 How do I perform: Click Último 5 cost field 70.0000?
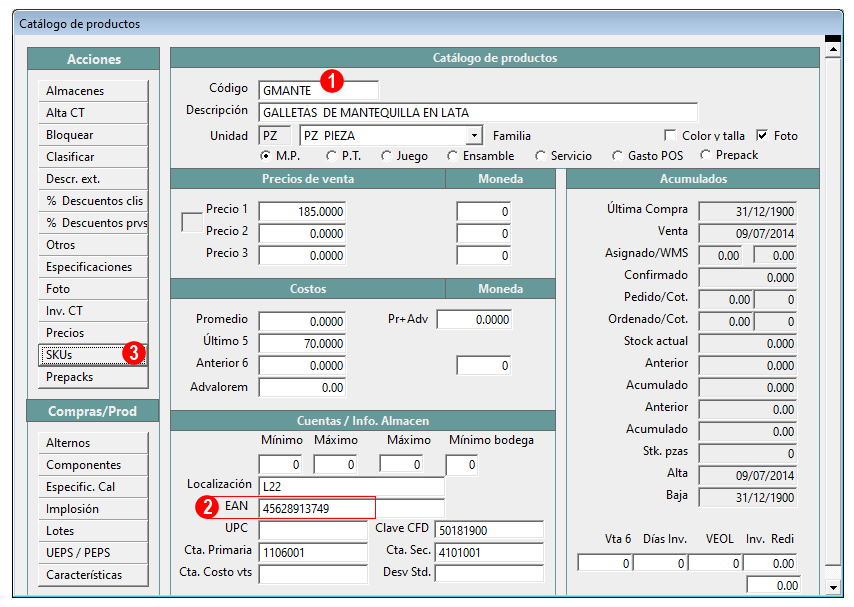(x=302, y=343)
